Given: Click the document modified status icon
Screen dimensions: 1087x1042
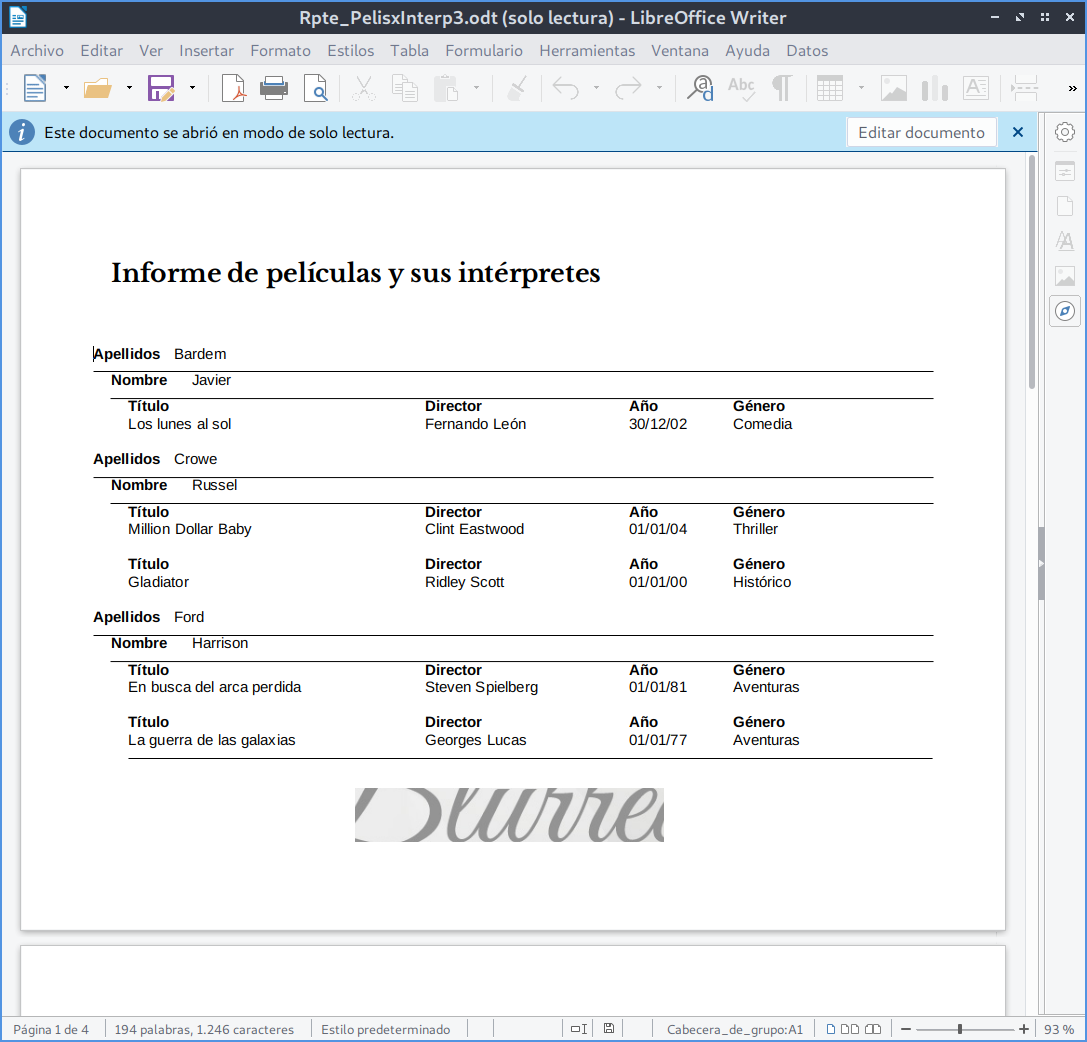Looking at the screenshot, I should 609,1029.
